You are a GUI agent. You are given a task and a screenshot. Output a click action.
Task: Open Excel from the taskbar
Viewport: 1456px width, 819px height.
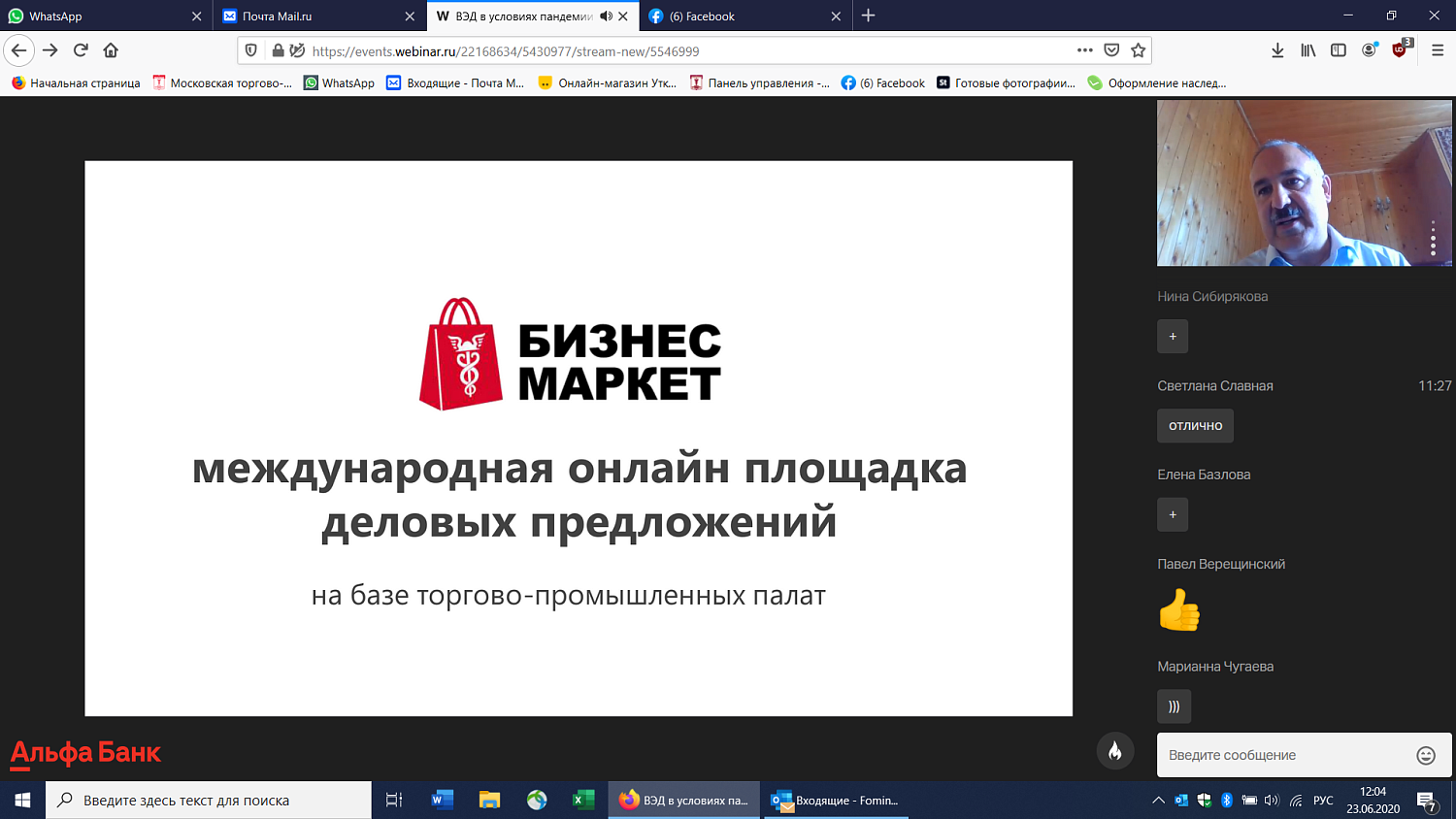click(x=583, y=800)
